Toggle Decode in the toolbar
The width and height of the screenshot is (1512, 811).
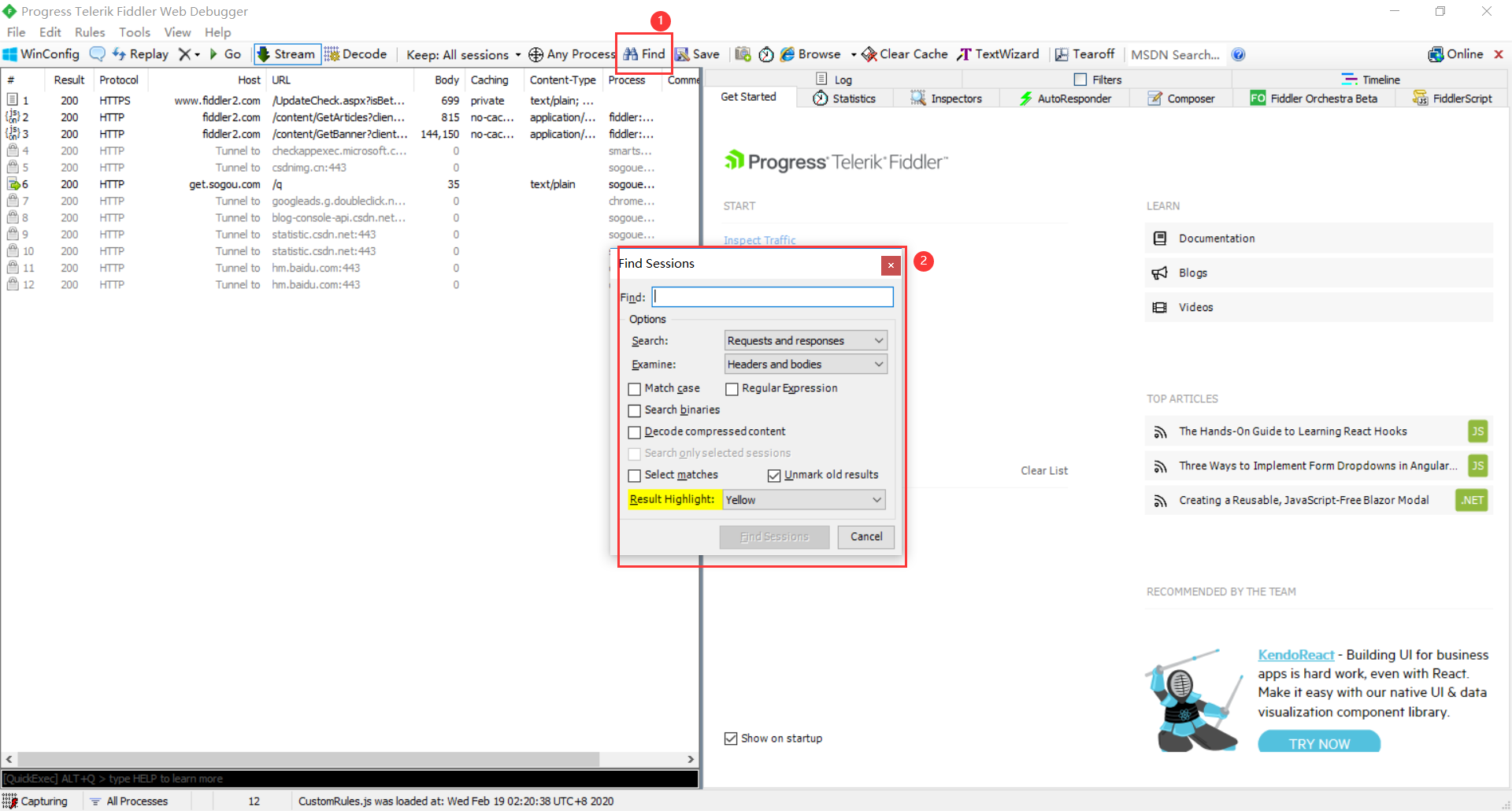[356, 54]
